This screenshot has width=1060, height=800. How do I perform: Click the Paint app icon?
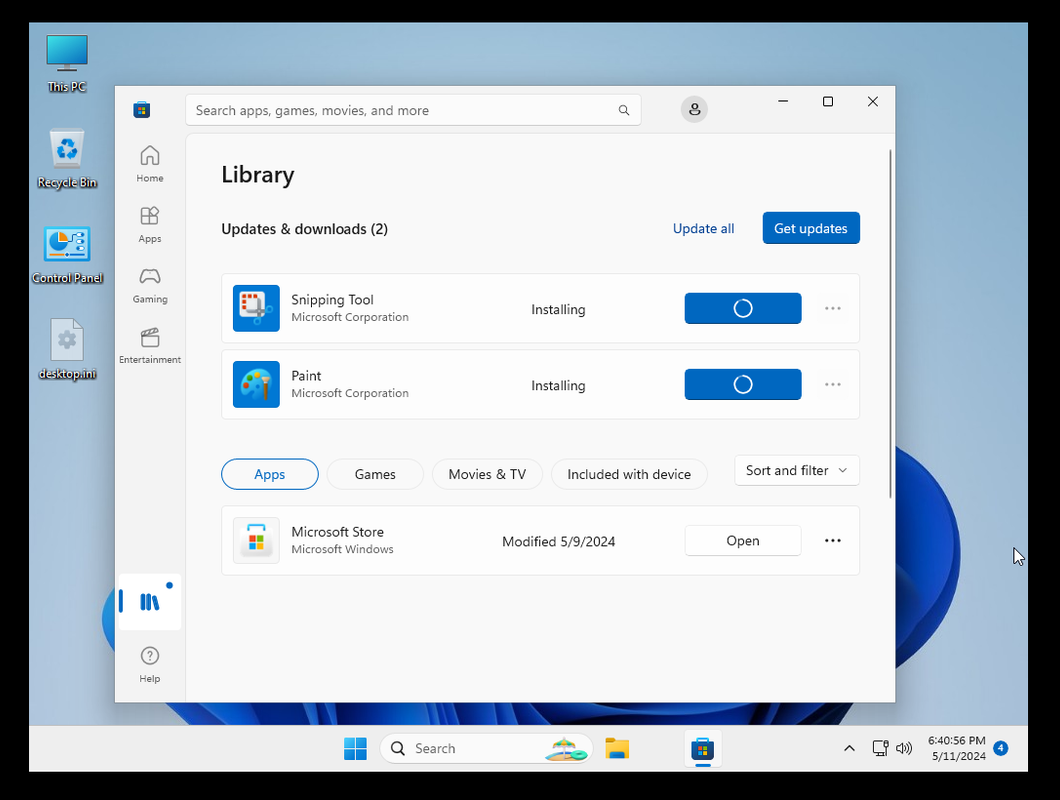(x=256, y=384)
